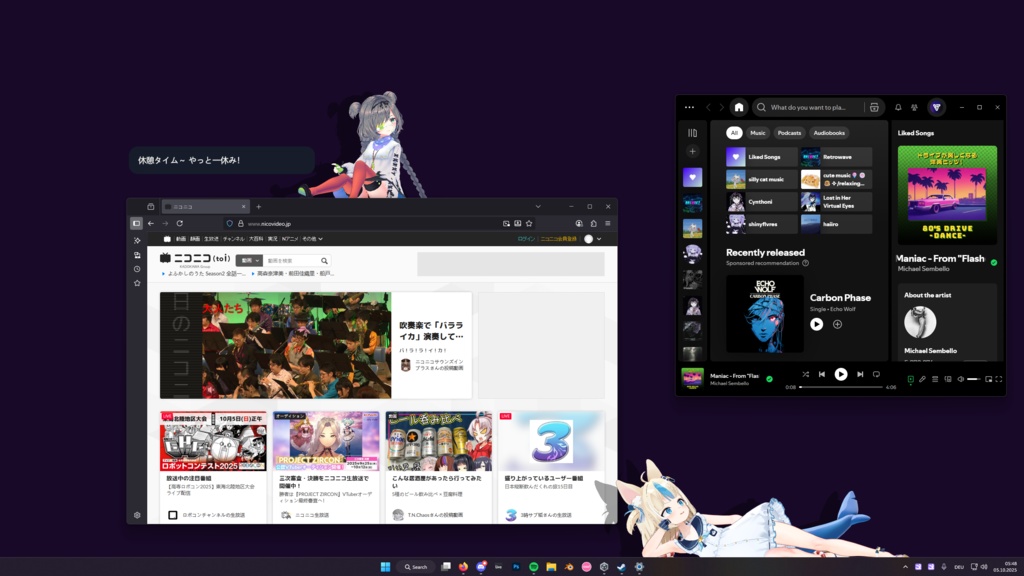Switch to the Music filter in Spotify
1024x576 pixels.
[x=757, y=132]
